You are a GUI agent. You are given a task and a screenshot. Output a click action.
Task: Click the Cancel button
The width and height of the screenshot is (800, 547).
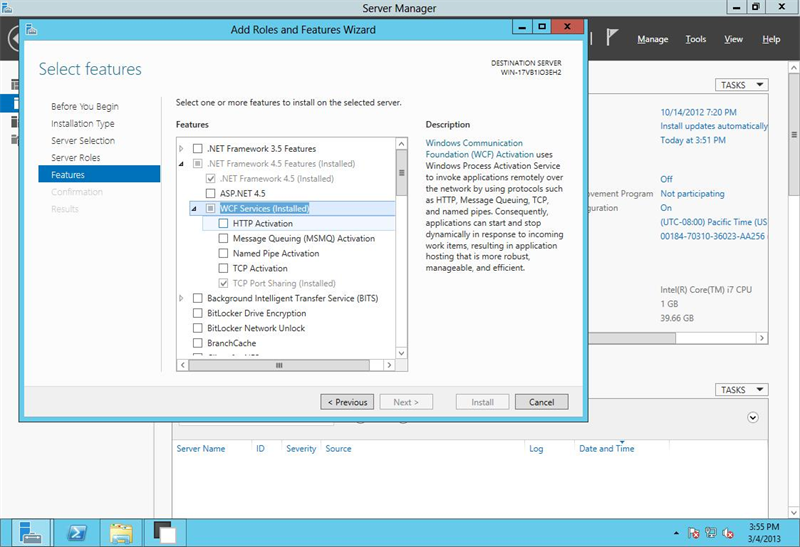point(541,402)
